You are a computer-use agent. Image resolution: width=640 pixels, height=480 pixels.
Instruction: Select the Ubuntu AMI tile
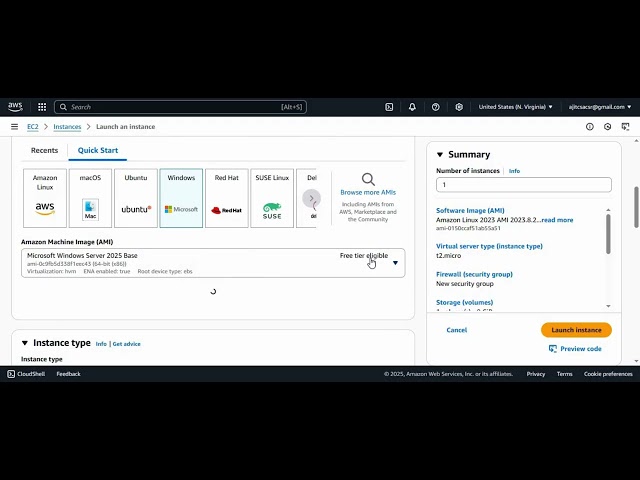pos(136,198)
